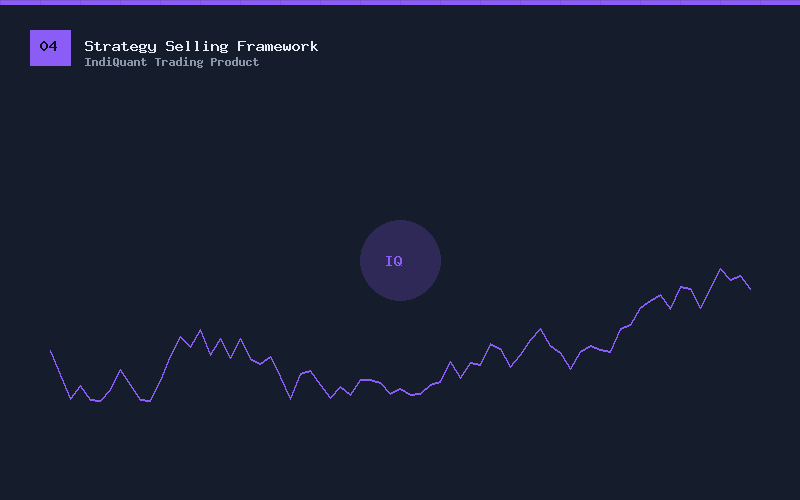Click the right end of top purple bar
The height and width of the screenshot is (500, 800).
[795, 2]
